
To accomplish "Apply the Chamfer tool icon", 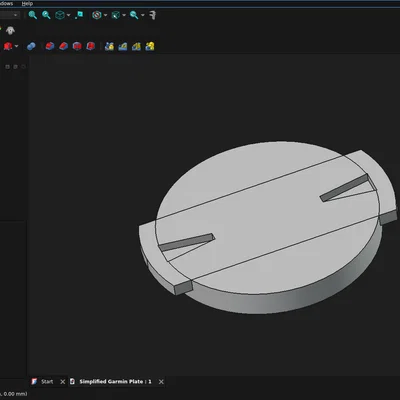I will pos(63,46).
